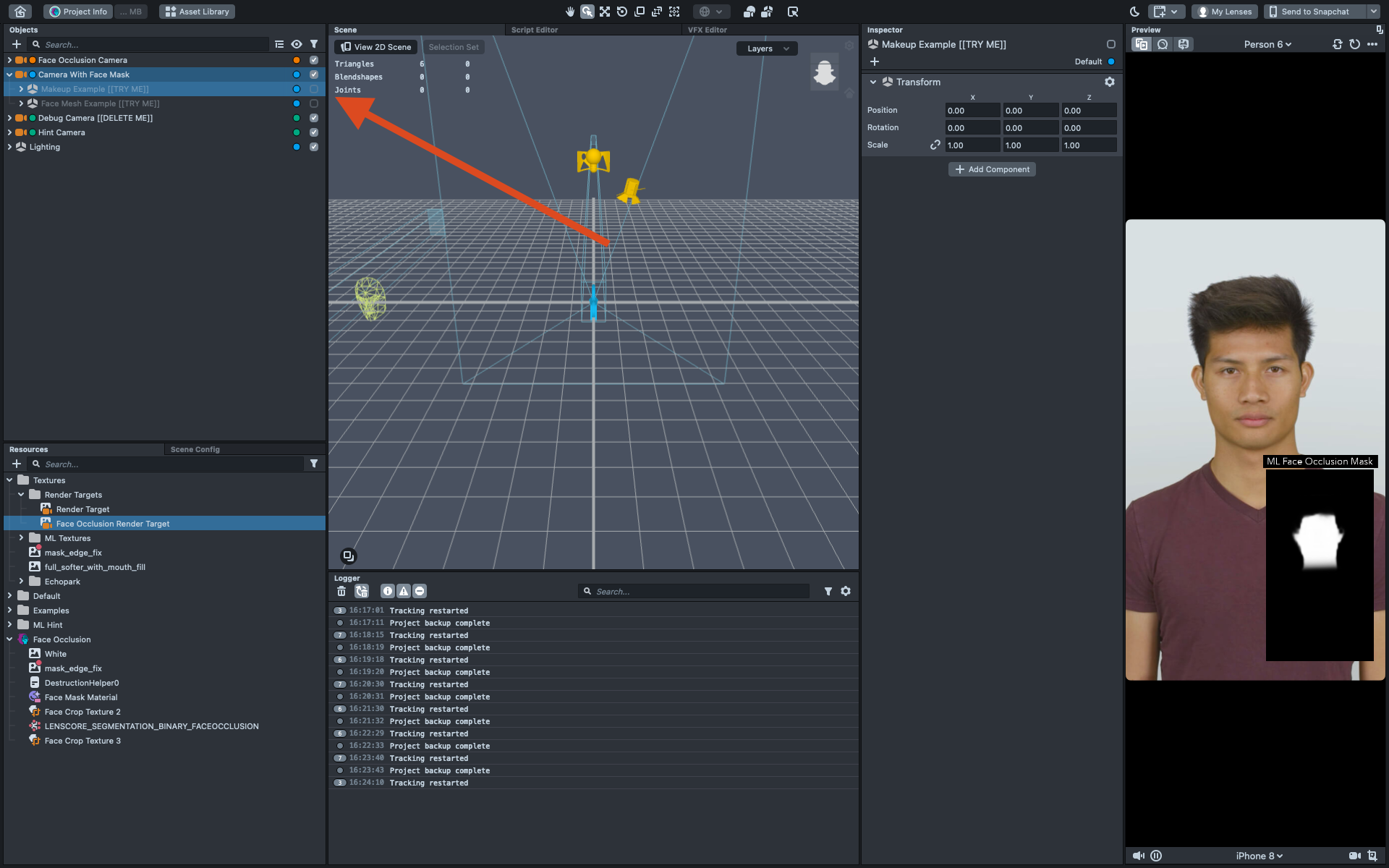The image size is (1389, 868).
Task: Click the Home icon
Action: 20,12
